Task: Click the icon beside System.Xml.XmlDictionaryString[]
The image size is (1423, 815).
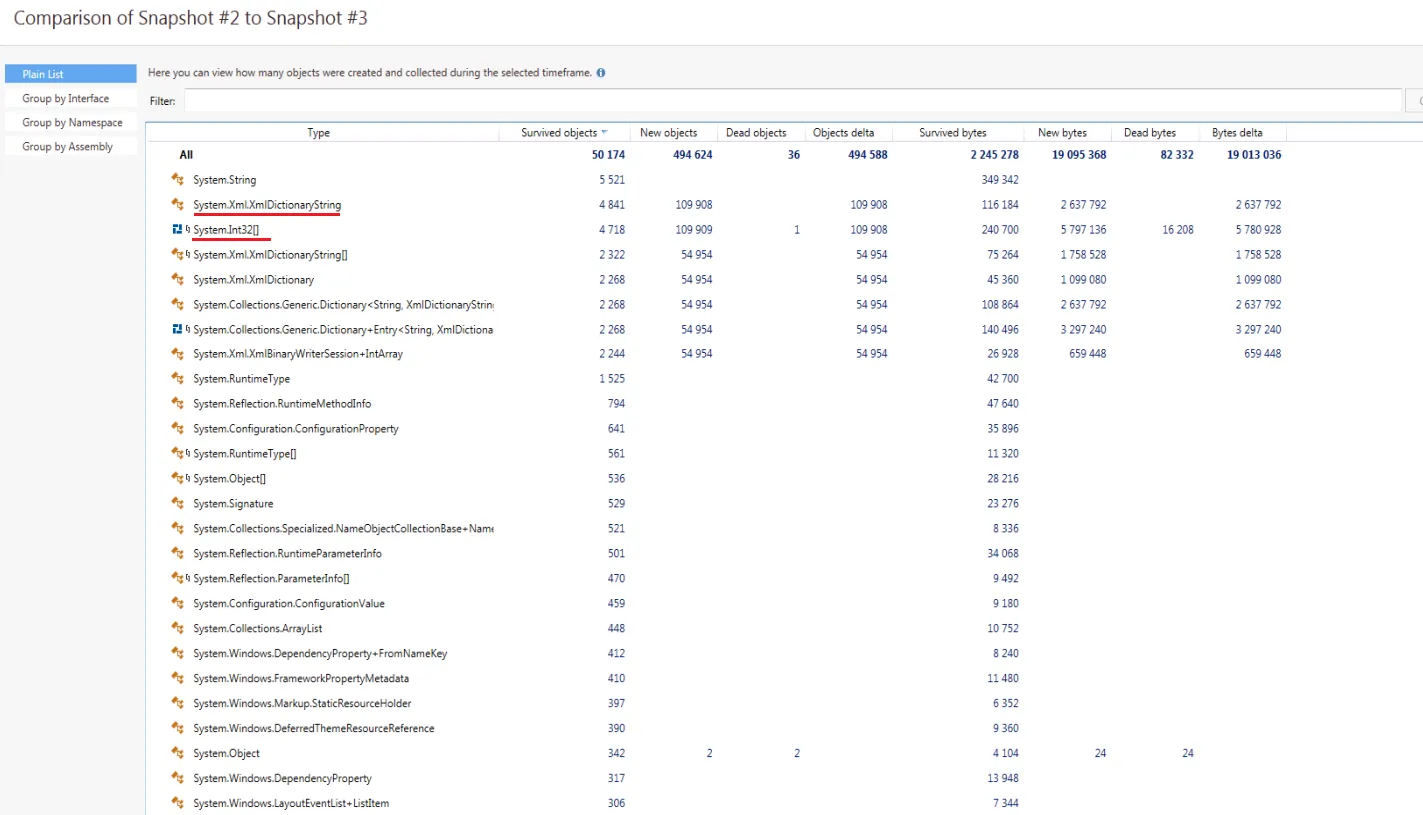Action: tap(178, 255)
